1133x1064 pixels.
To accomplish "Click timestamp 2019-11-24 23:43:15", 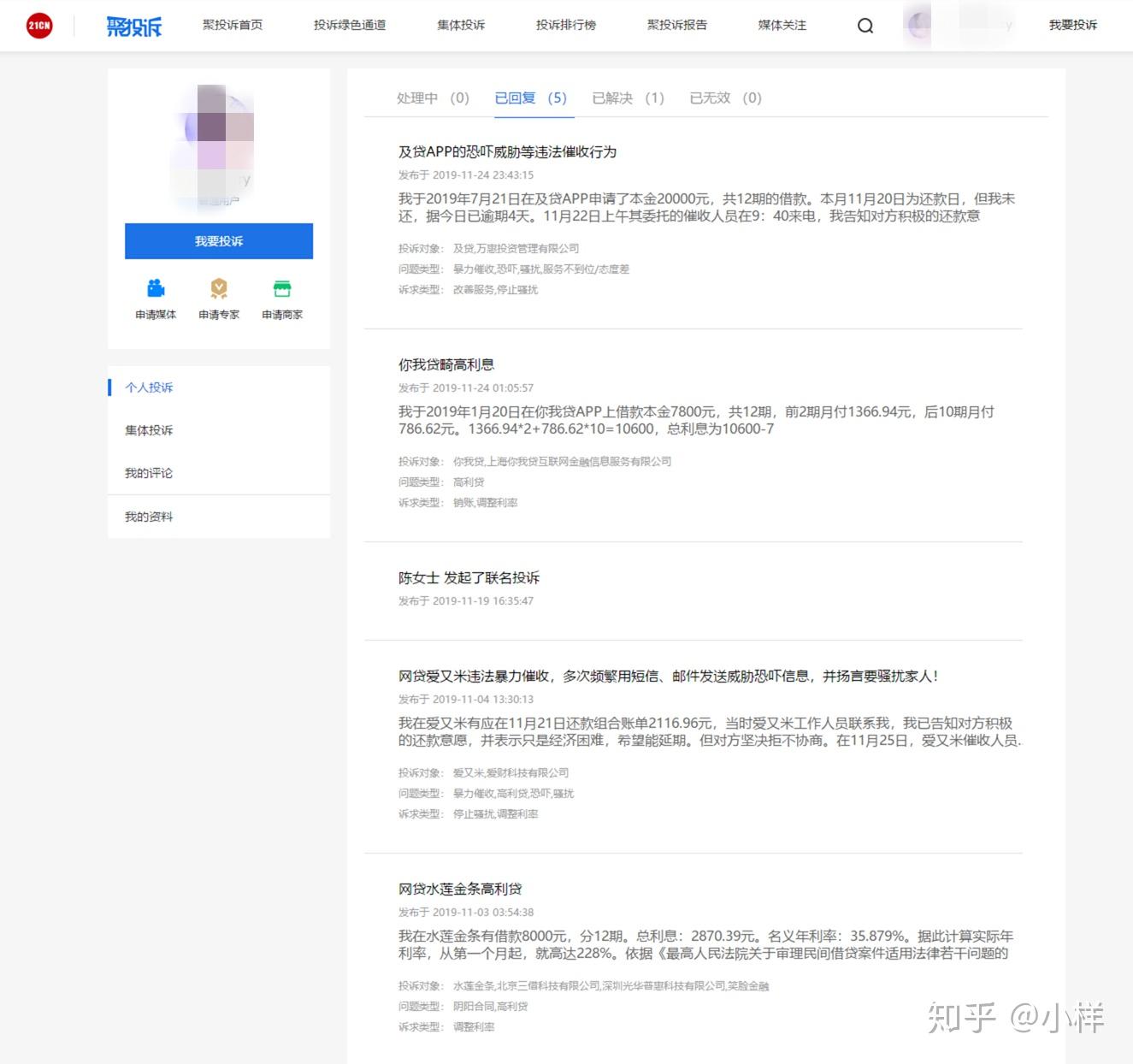I will [x=483, y=175].
